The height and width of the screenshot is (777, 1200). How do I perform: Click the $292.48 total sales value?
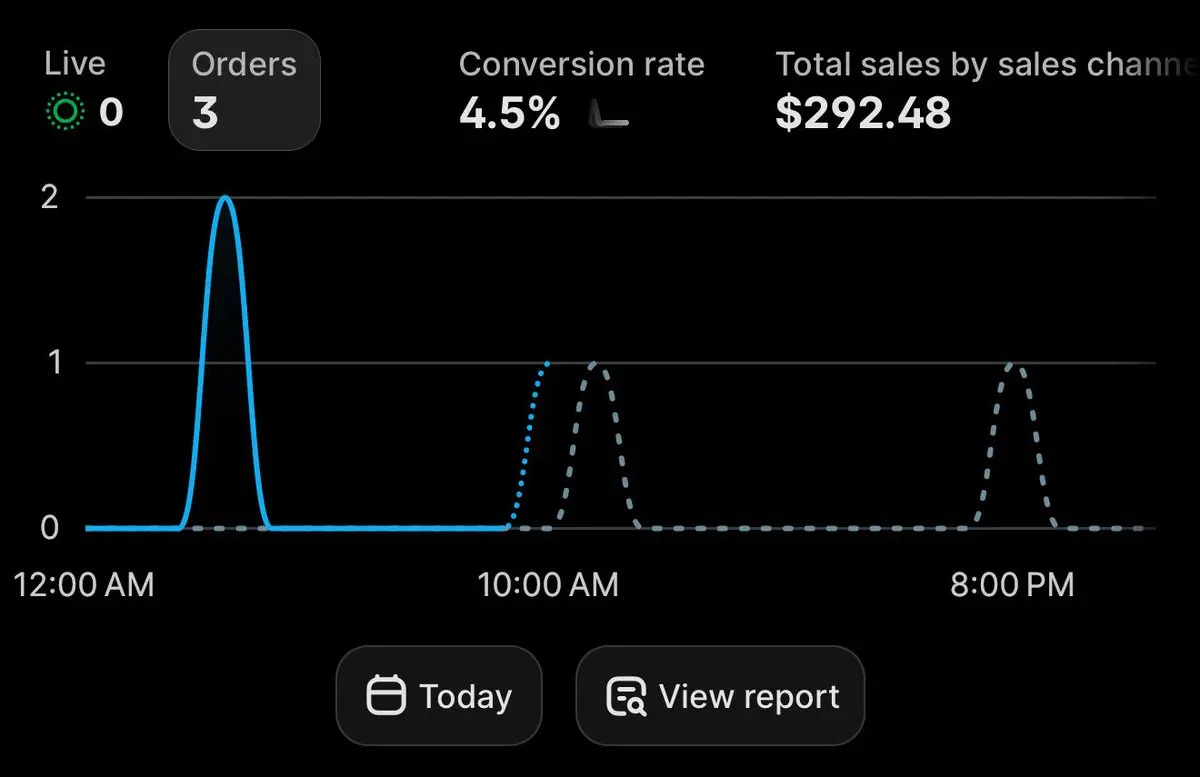[863, 114]
